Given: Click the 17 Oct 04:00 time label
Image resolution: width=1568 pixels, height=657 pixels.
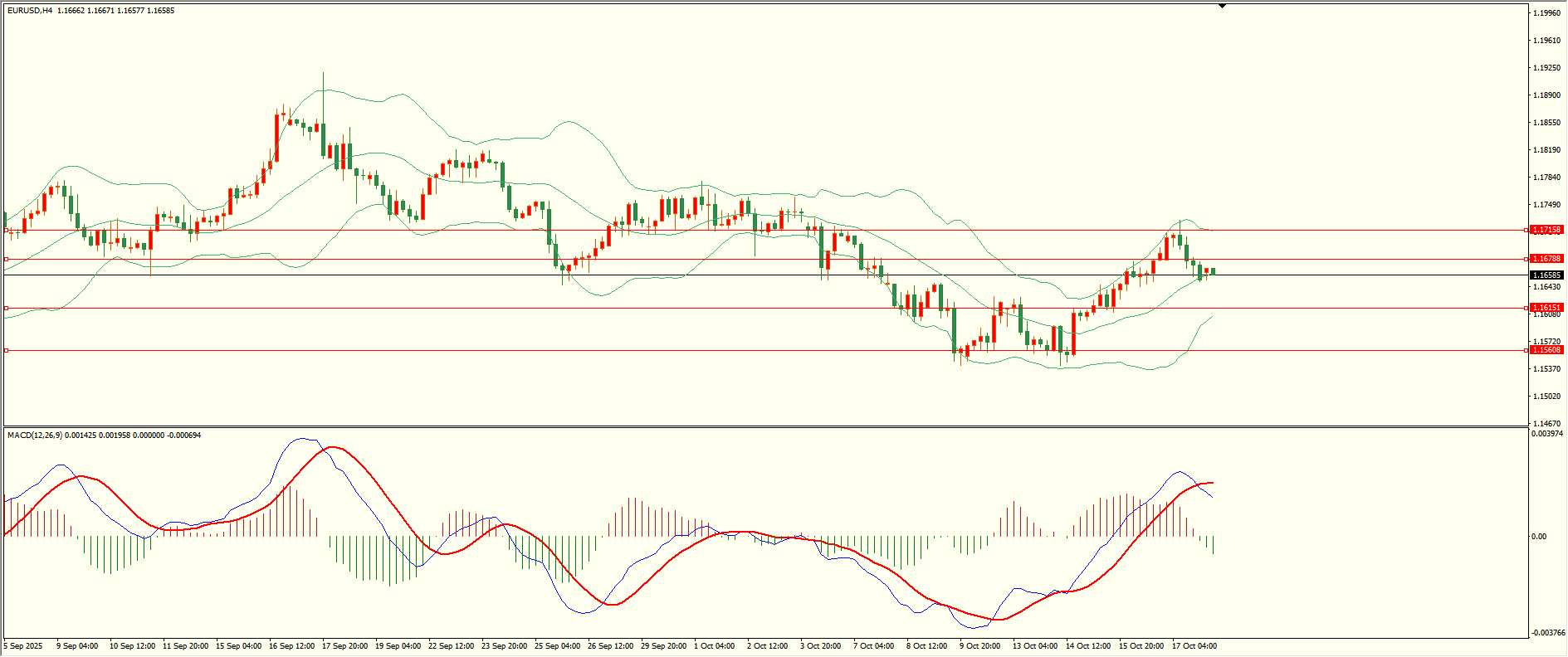Looking at the screenshot, I should [x=1194, y=646].
